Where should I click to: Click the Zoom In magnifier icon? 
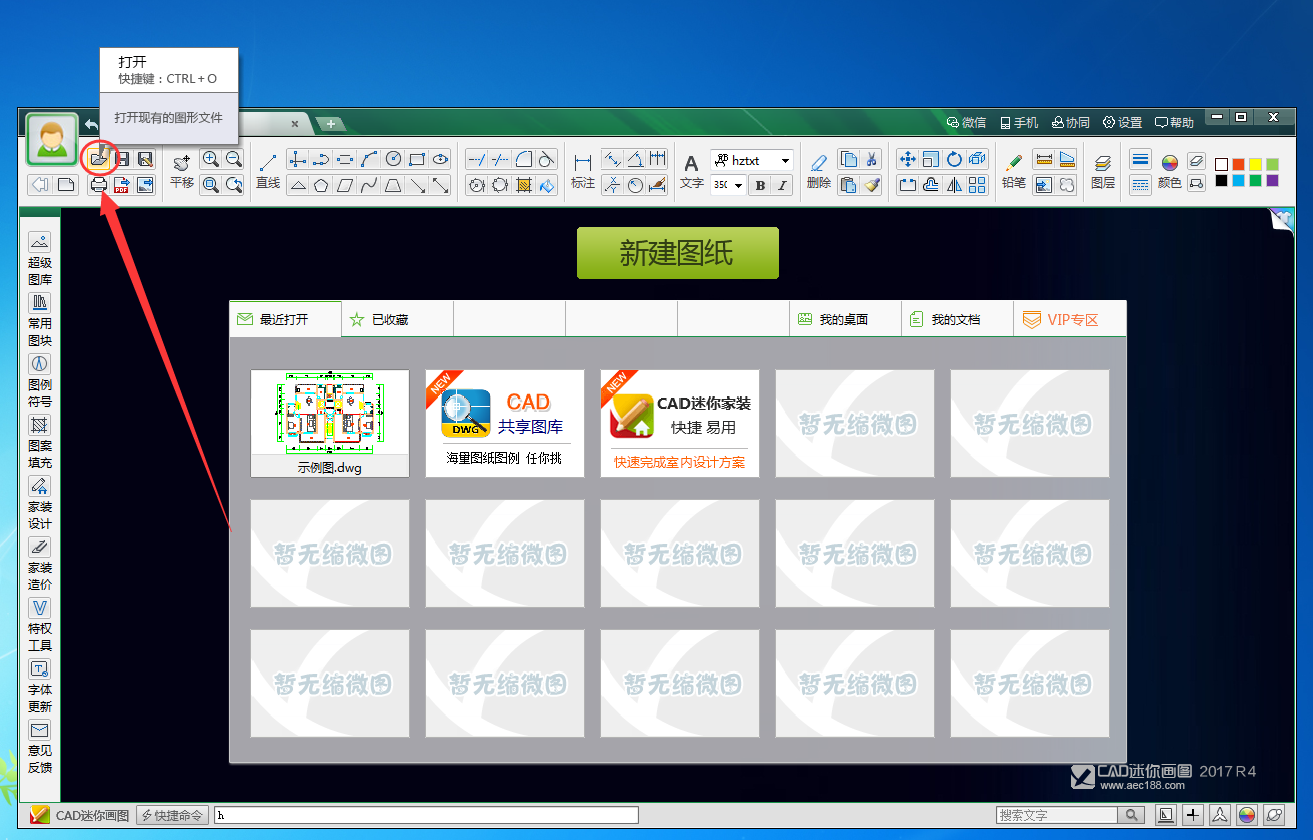(210, 158)
